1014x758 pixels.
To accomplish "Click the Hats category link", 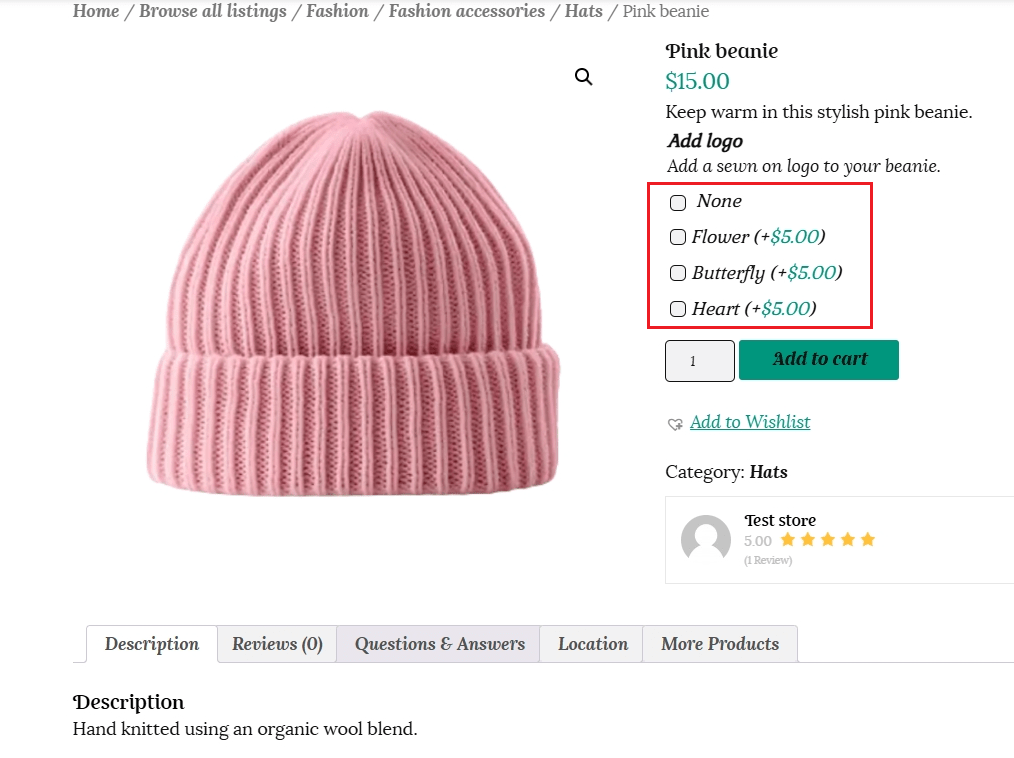I will [x=768, y=472].
